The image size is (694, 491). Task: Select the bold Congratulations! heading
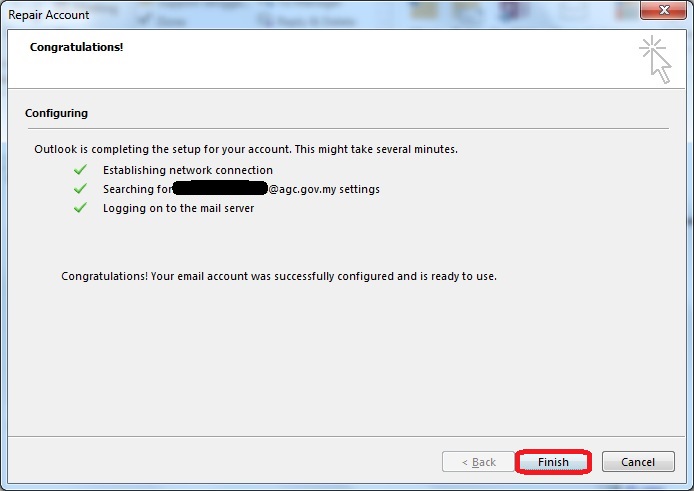point(76,47)
